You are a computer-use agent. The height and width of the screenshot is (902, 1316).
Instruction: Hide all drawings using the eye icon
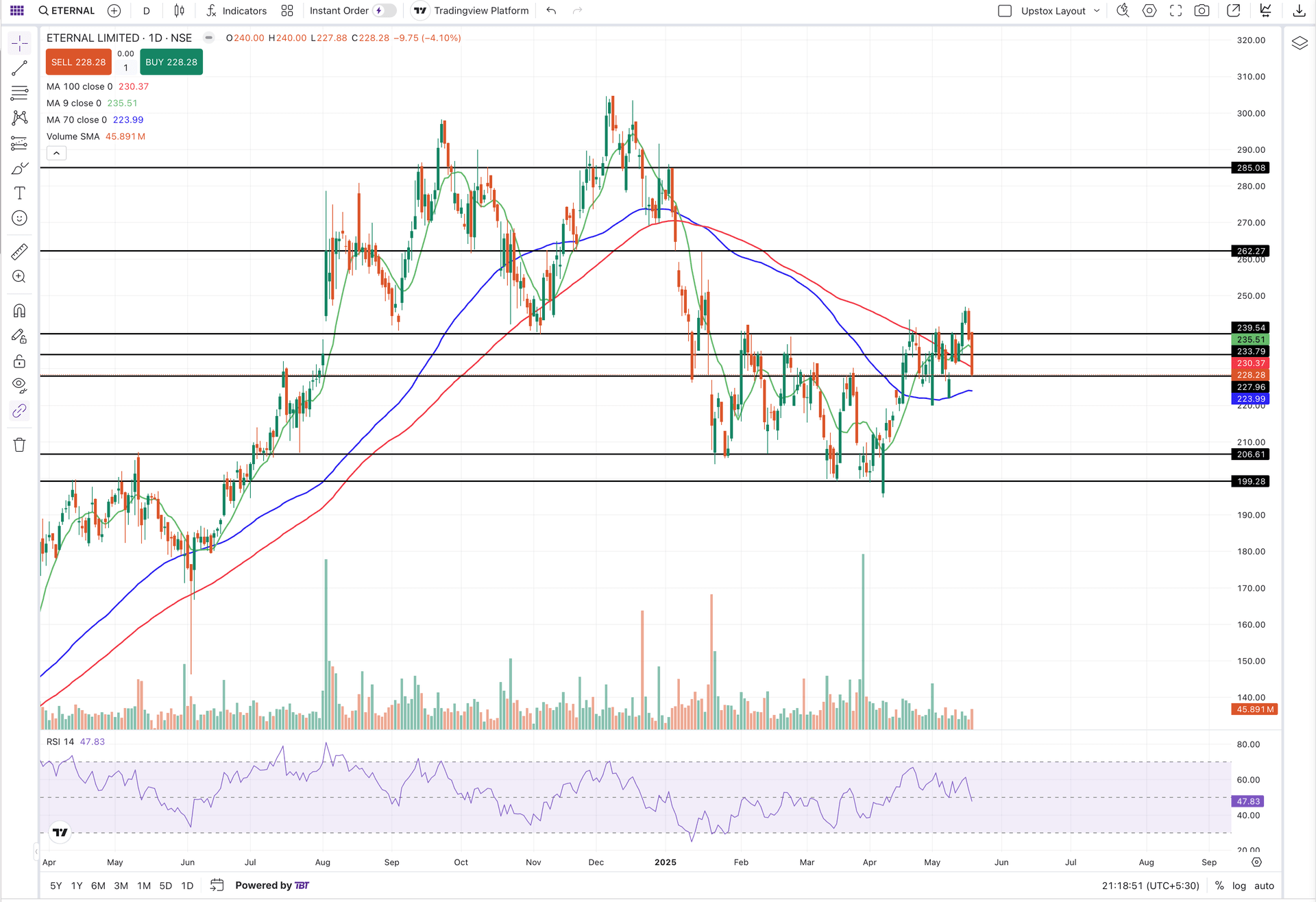tap(20, 386)
